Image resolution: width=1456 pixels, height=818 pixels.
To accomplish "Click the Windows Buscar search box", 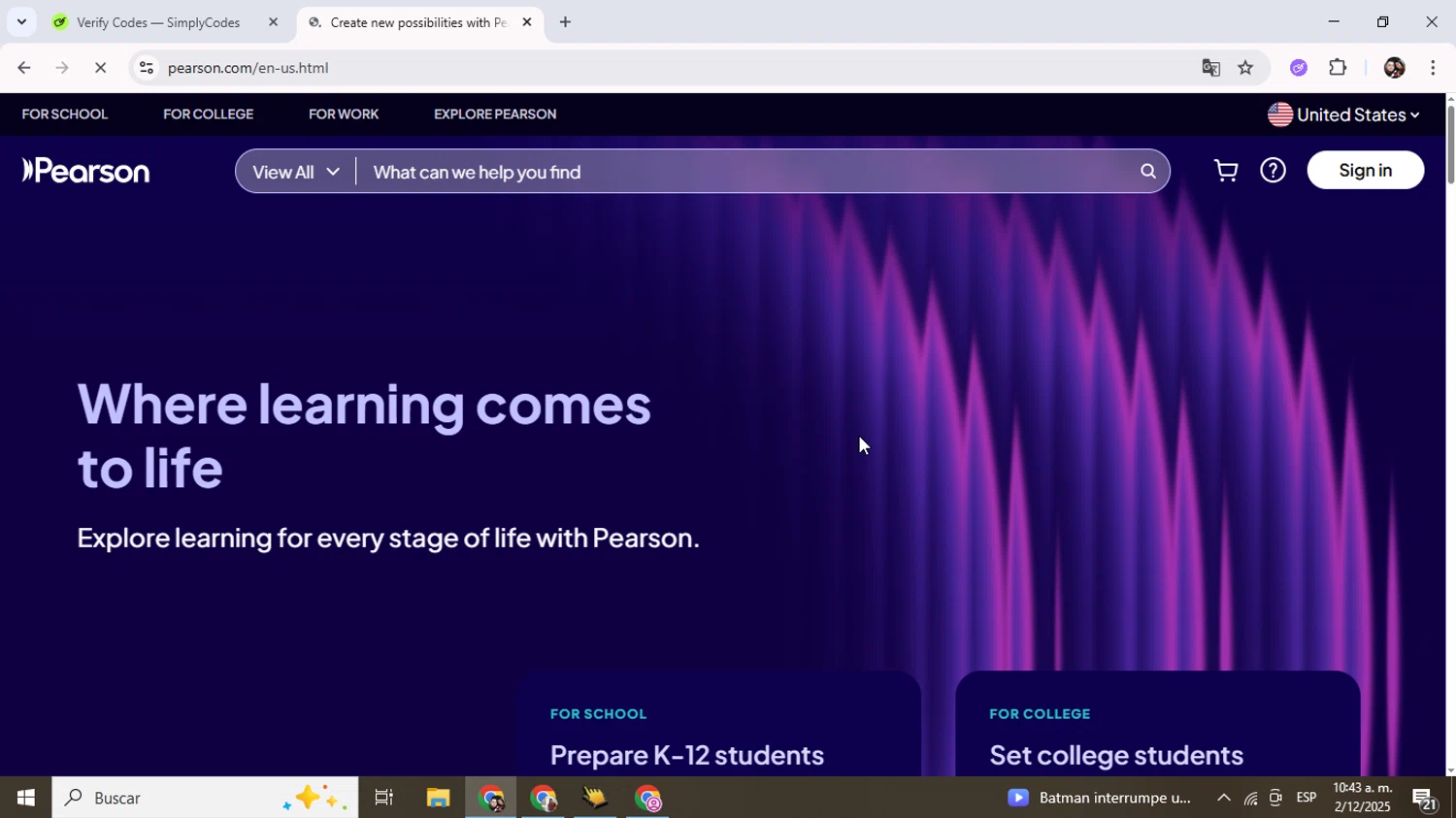I will pyautogui.click(x=205, y=798).
